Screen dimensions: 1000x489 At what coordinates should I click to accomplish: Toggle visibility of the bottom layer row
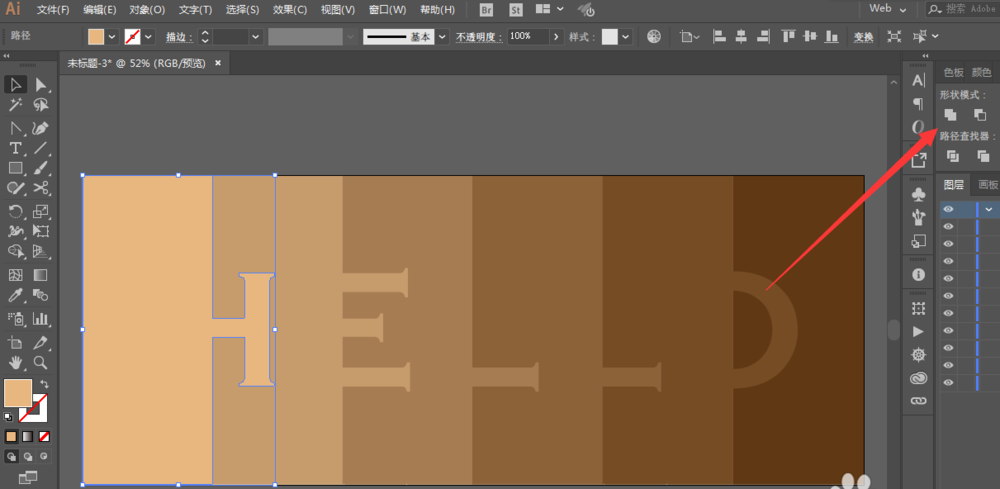[948, 382]
